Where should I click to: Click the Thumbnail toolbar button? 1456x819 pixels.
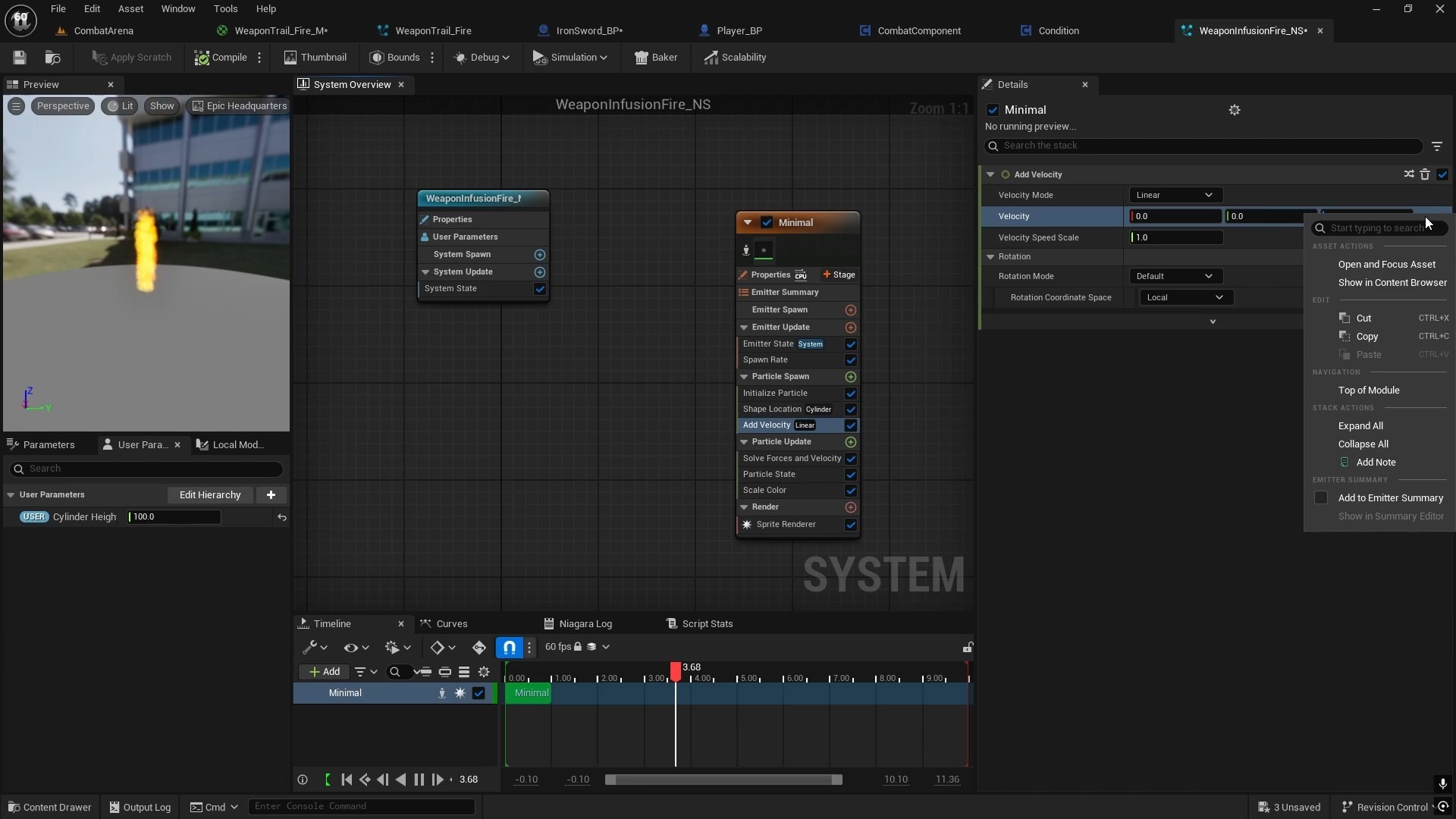click(315, 58)
